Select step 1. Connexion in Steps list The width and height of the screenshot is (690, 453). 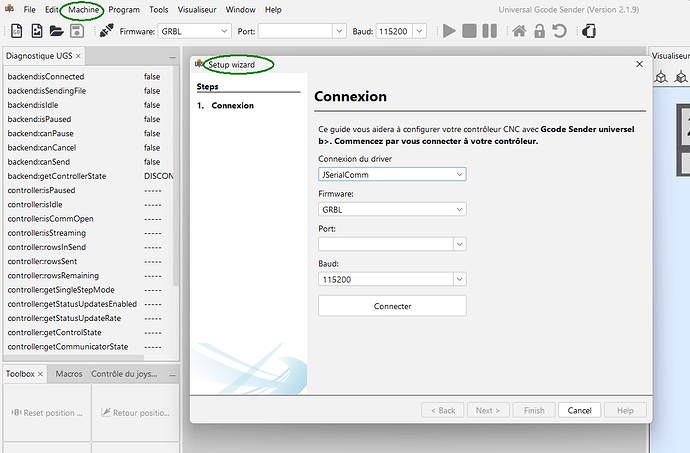(225, 106)
